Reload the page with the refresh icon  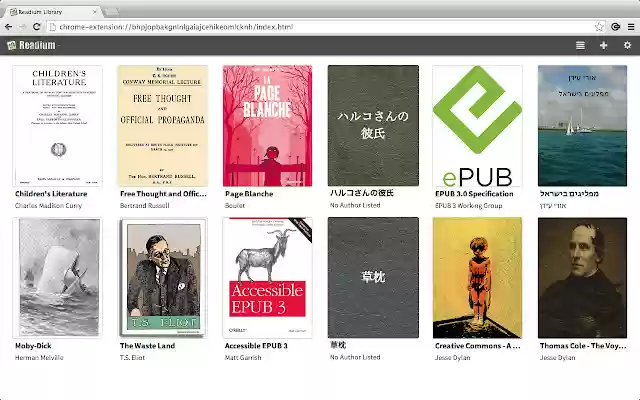click(x=36, y=27)
